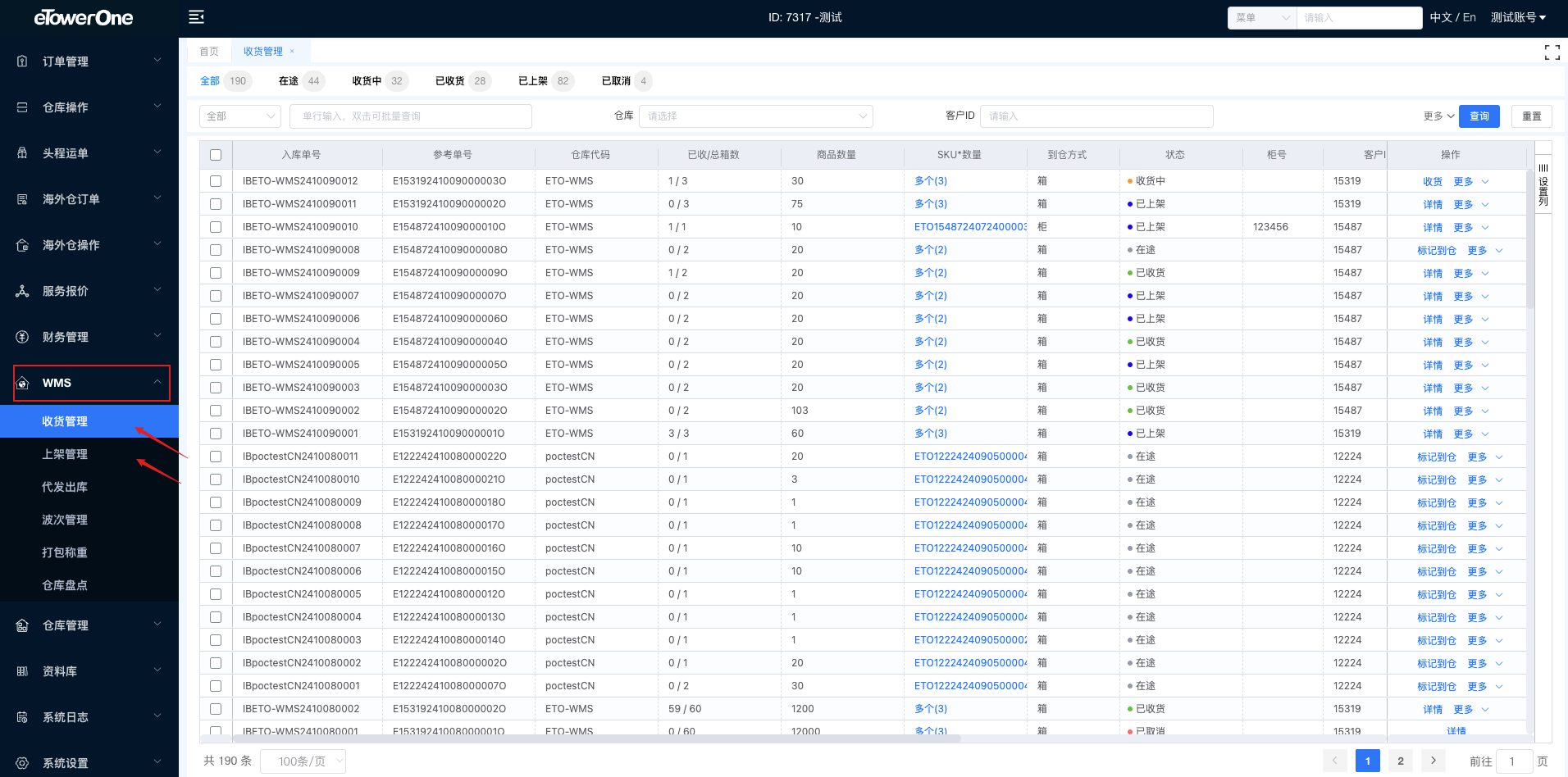This screenshot has width=1568, height=777.
Task: Toggle the select-all header checkbox
Action: point(216,155)
